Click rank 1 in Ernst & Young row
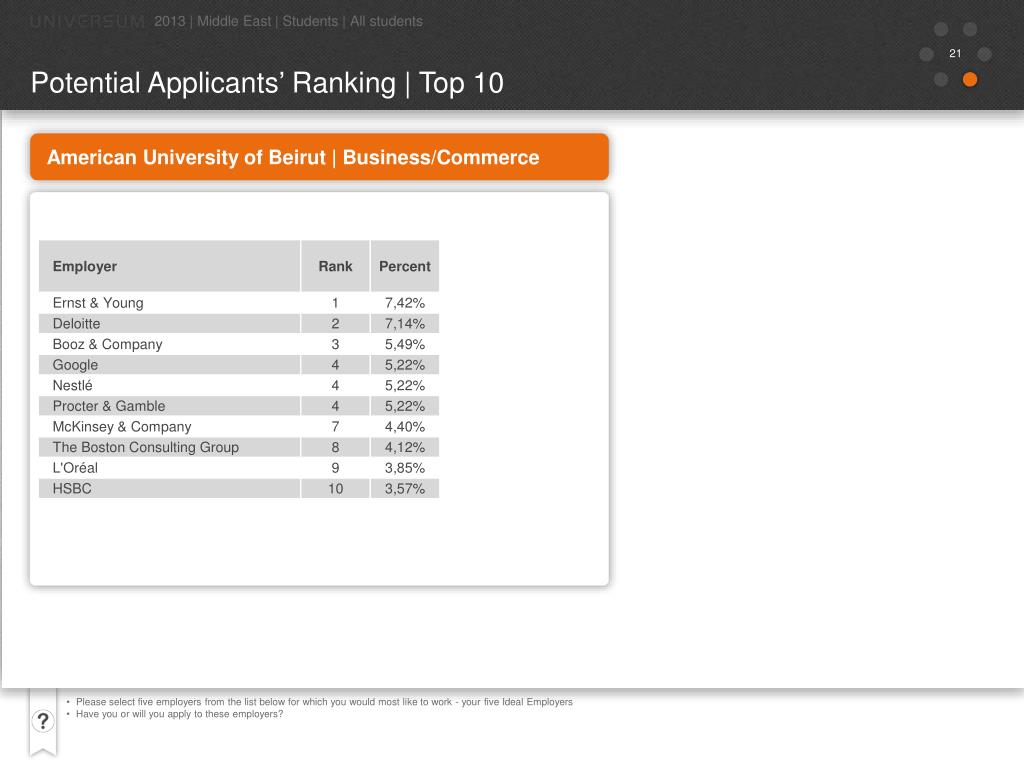Screen dimensions: 1024x768 point(335,303)
